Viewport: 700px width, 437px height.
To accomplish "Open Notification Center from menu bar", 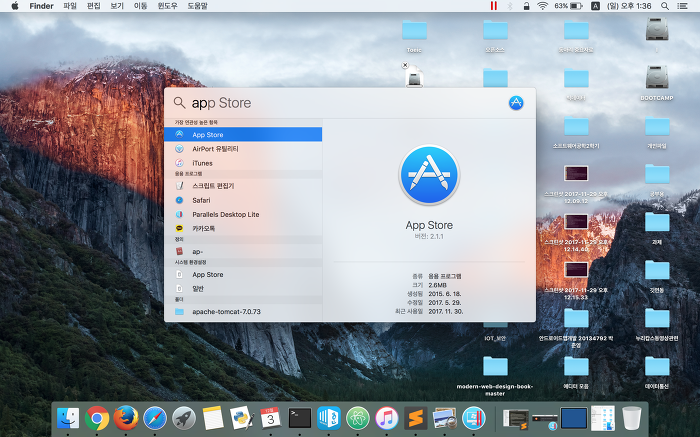I will [x=683, y=6].
